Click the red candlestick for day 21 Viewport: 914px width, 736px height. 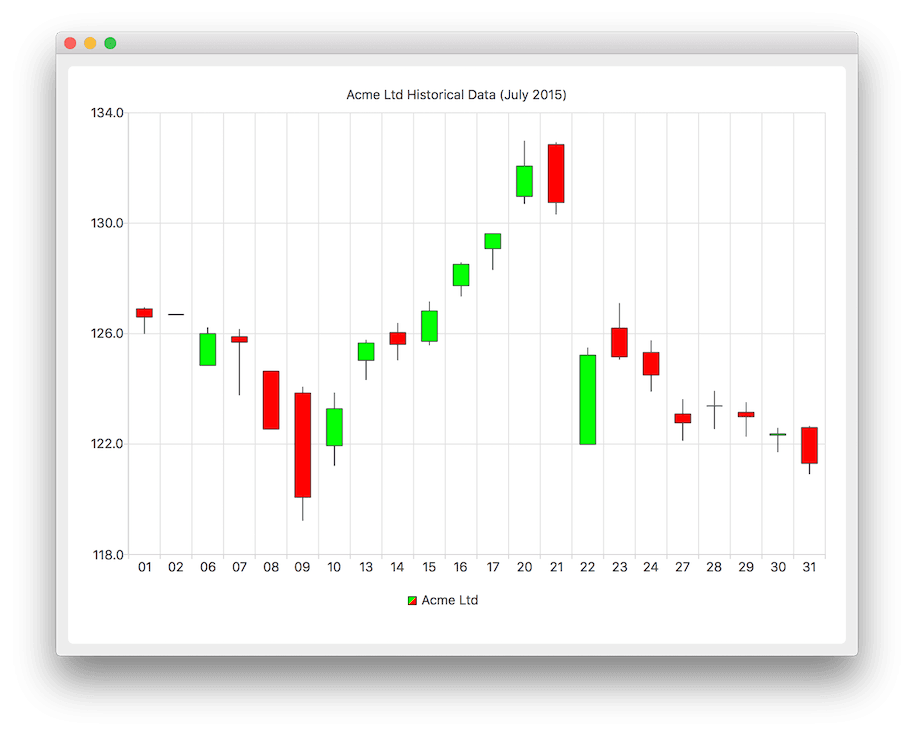556,174
